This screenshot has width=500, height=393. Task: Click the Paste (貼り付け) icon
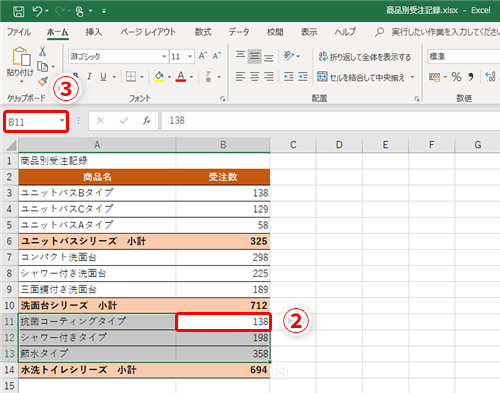click(x=21, y=56)
